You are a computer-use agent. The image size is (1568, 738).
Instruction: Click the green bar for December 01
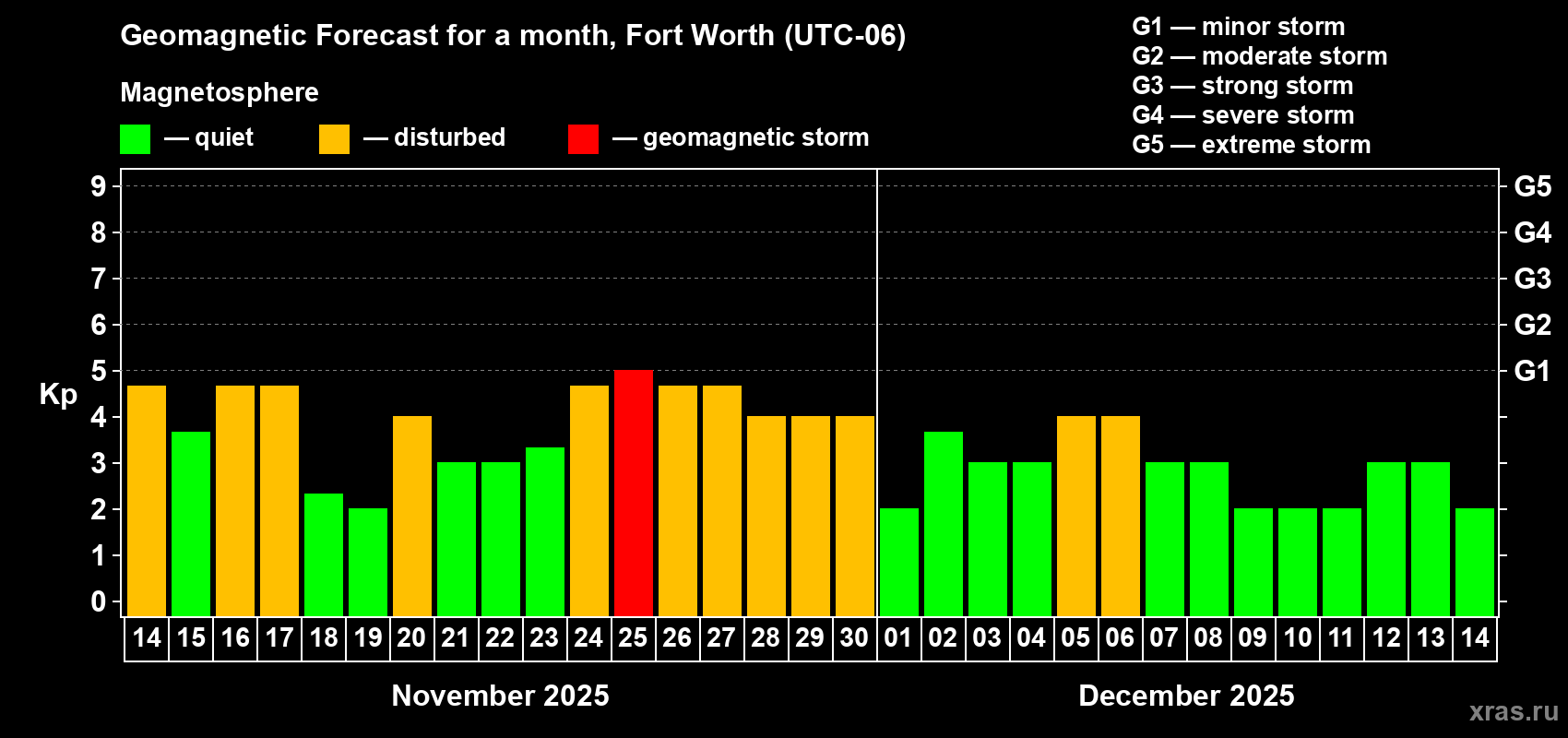coord(899,562)
